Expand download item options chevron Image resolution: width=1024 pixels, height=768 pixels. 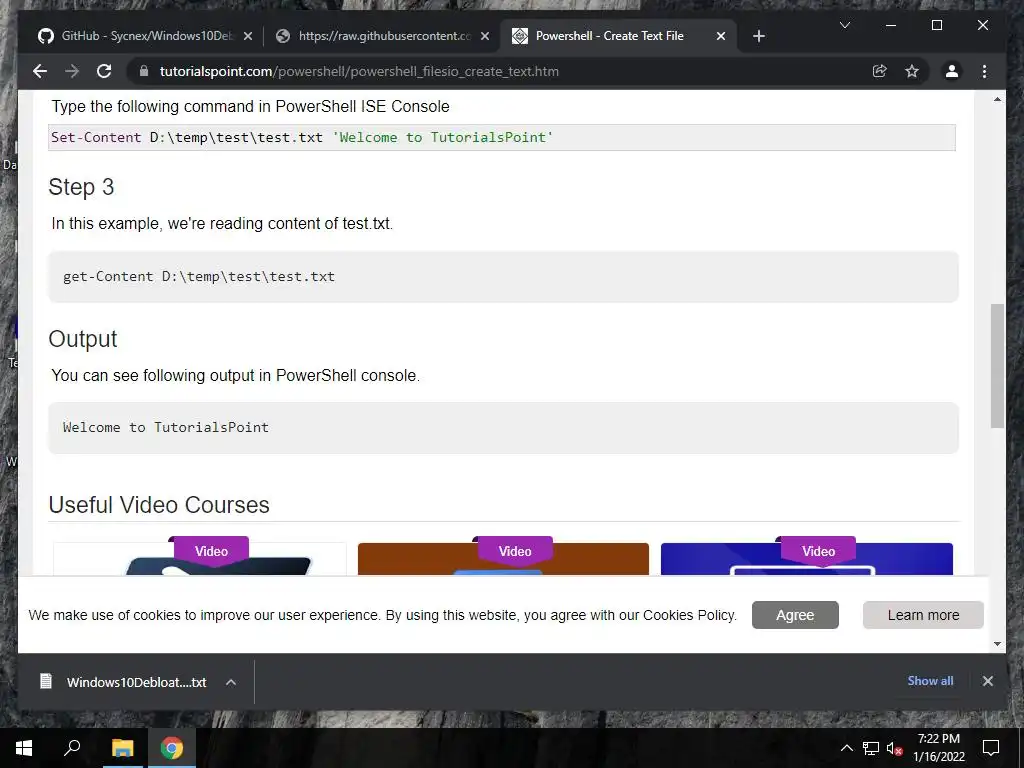[231, 682]
